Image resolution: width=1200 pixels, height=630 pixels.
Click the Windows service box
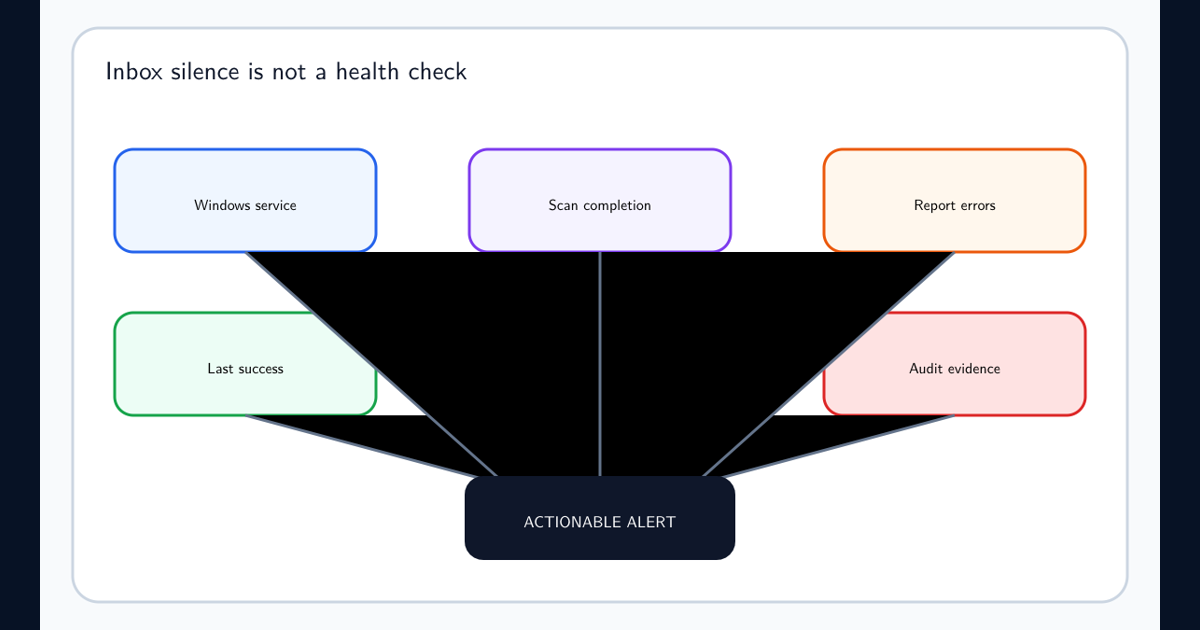(245, 200)
